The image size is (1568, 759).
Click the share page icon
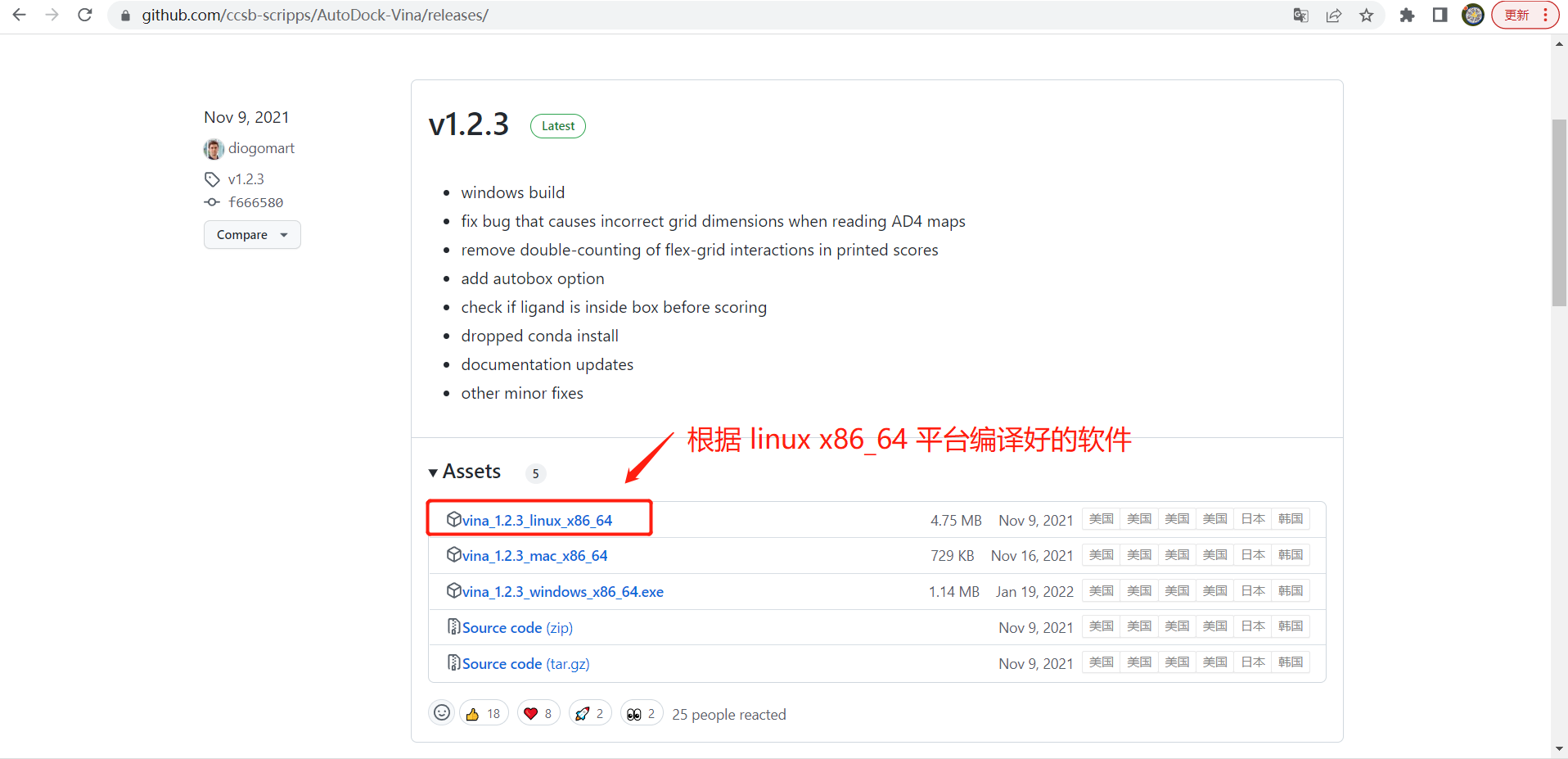[1334, 15]
